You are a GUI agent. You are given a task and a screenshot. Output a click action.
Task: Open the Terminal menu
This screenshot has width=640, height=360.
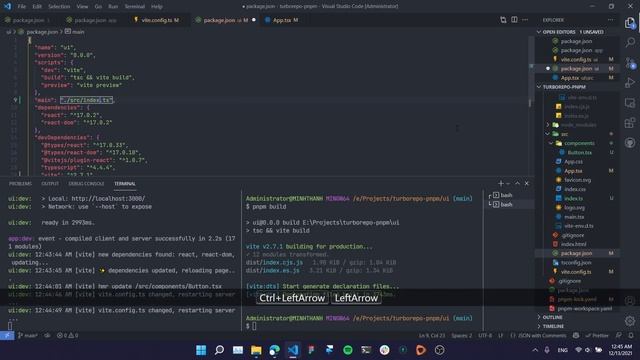pyautogui.click(x=134, y=7)
